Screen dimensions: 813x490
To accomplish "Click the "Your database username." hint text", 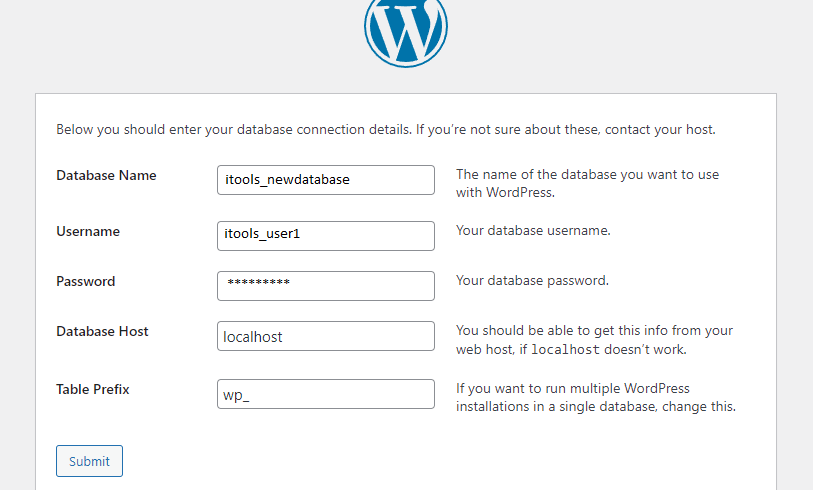I will [x=533, y=231].
